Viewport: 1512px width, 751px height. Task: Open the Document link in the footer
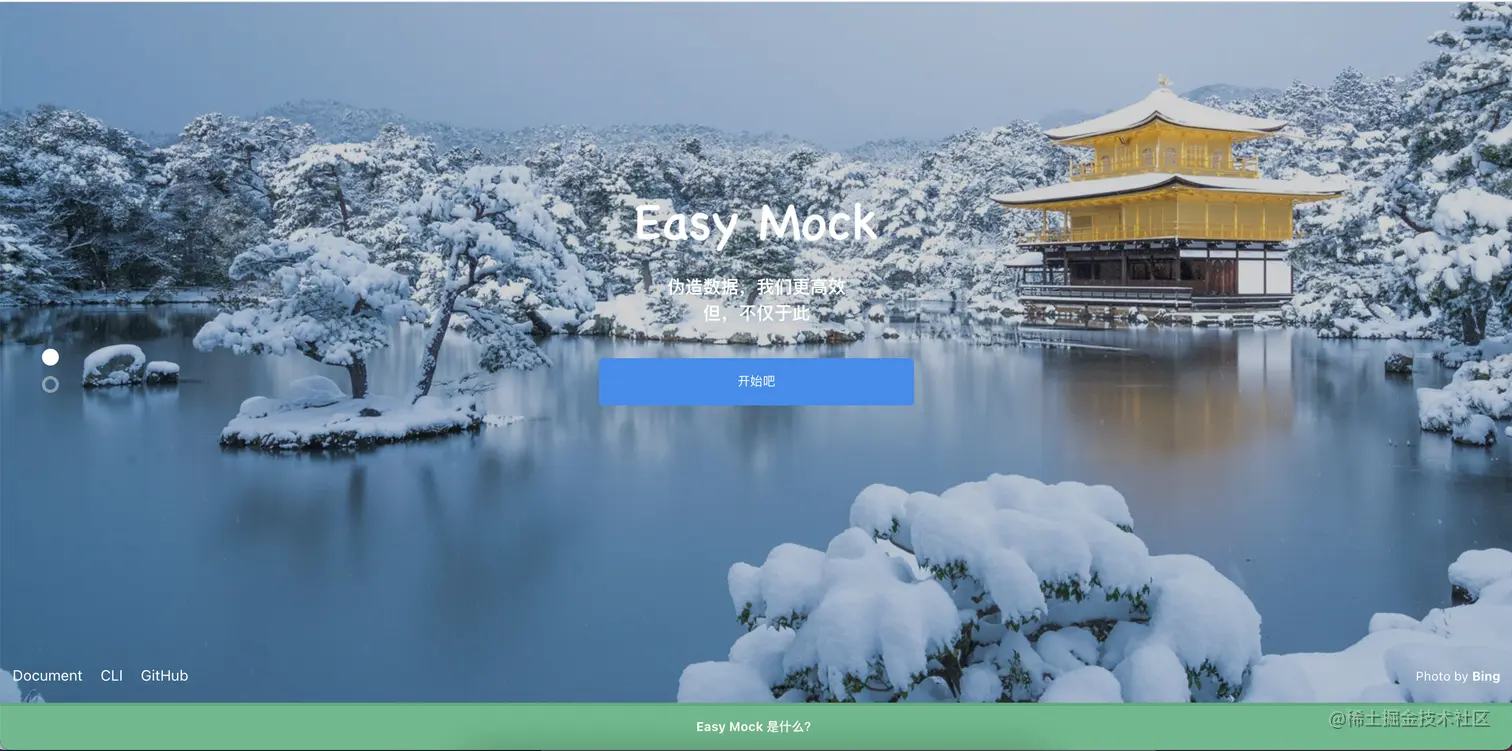[x=47, y=676]
